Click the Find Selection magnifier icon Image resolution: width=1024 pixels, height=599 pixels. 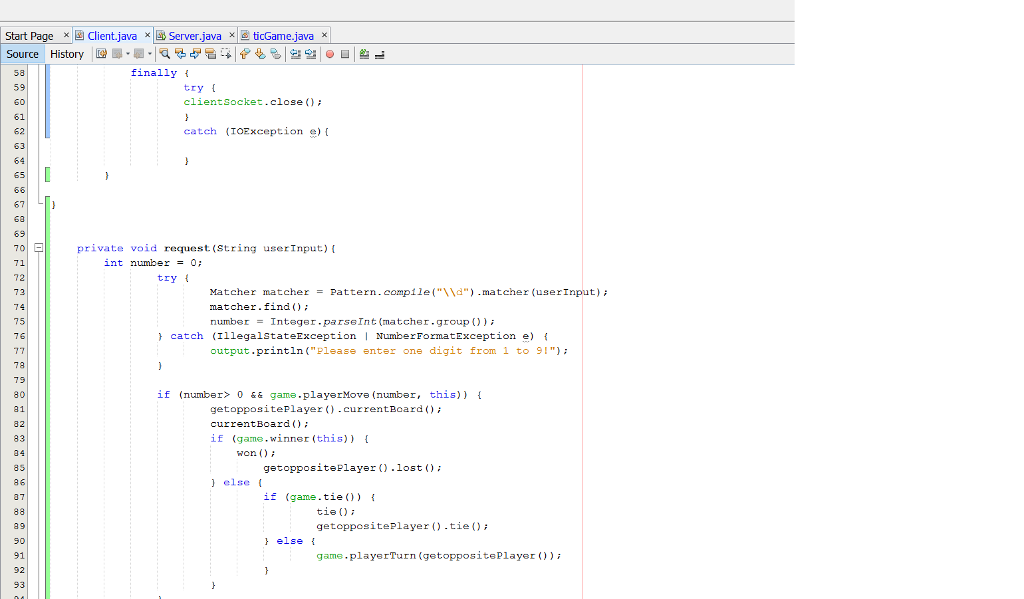click(165, 54)
